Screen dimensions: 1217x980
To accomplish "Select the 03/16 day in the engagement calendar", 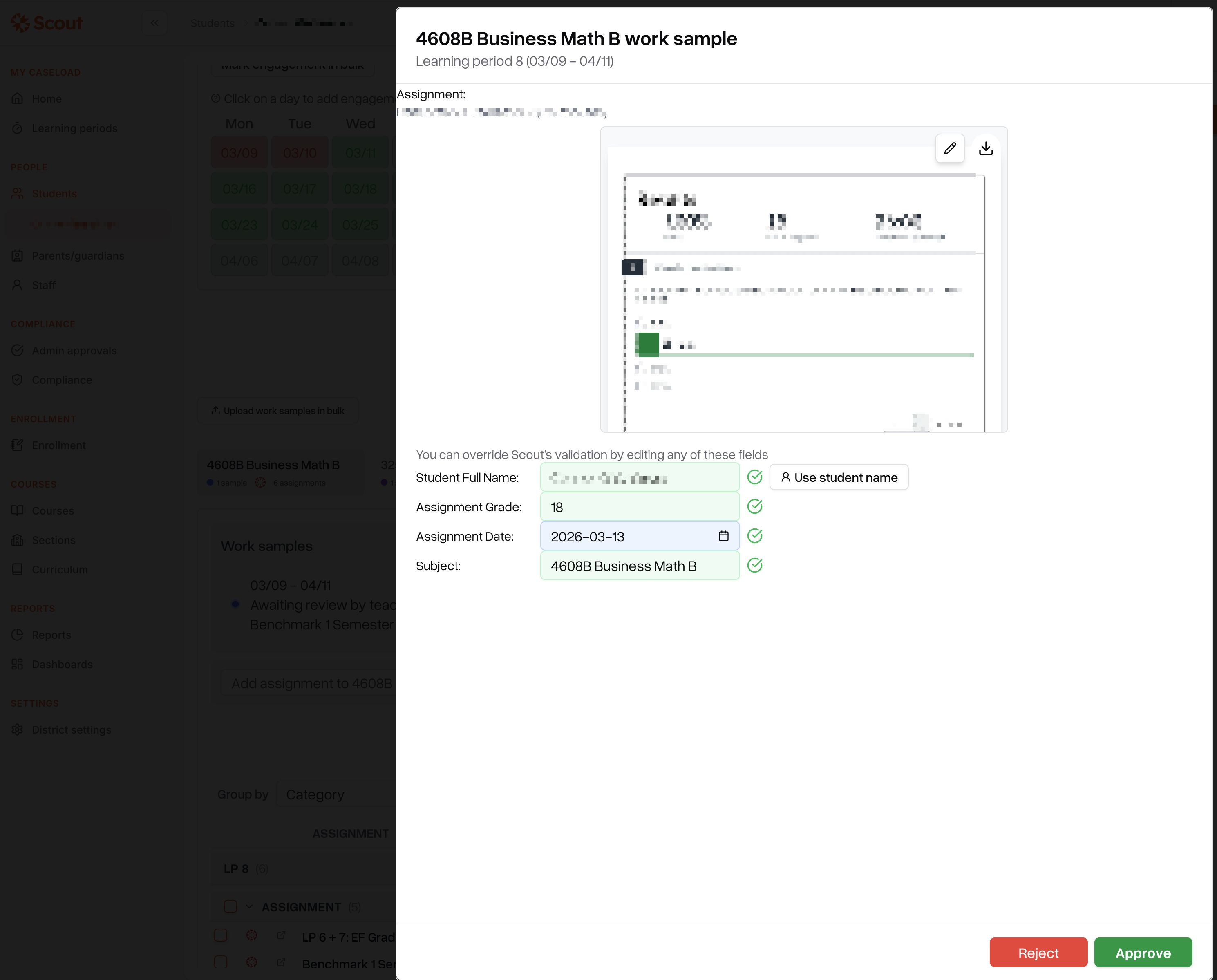I will point(239,188).
